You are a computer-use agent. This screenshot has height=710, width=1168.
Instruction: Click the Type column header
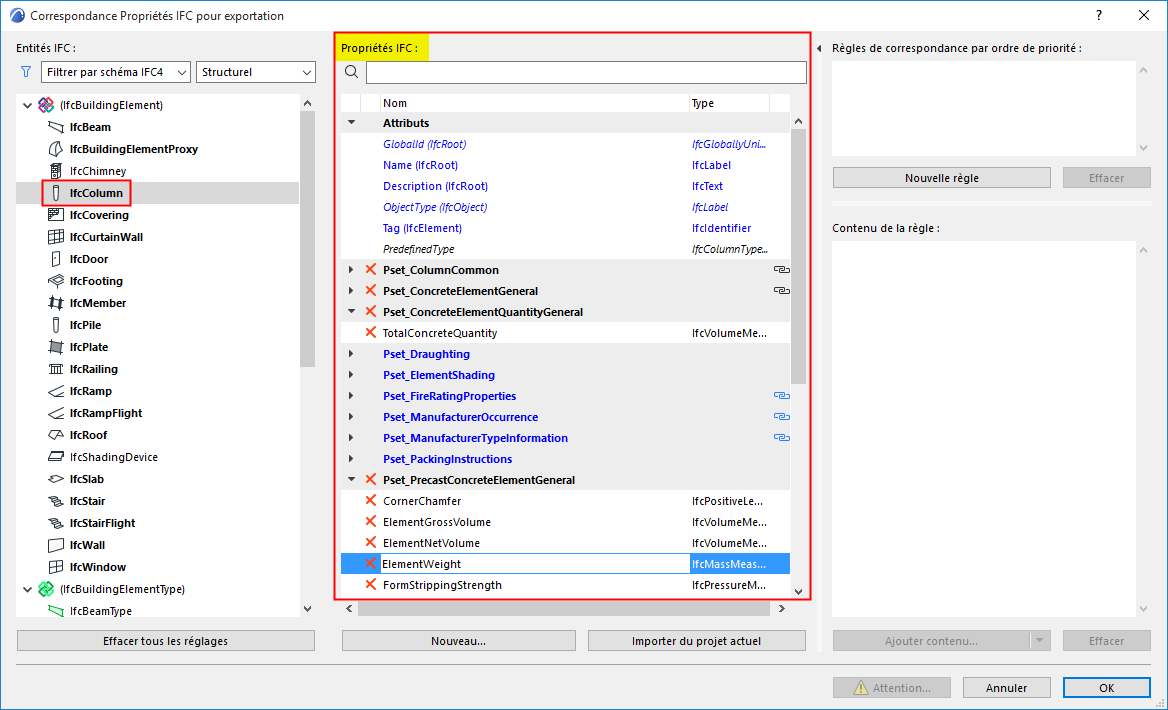click(729, 103)
